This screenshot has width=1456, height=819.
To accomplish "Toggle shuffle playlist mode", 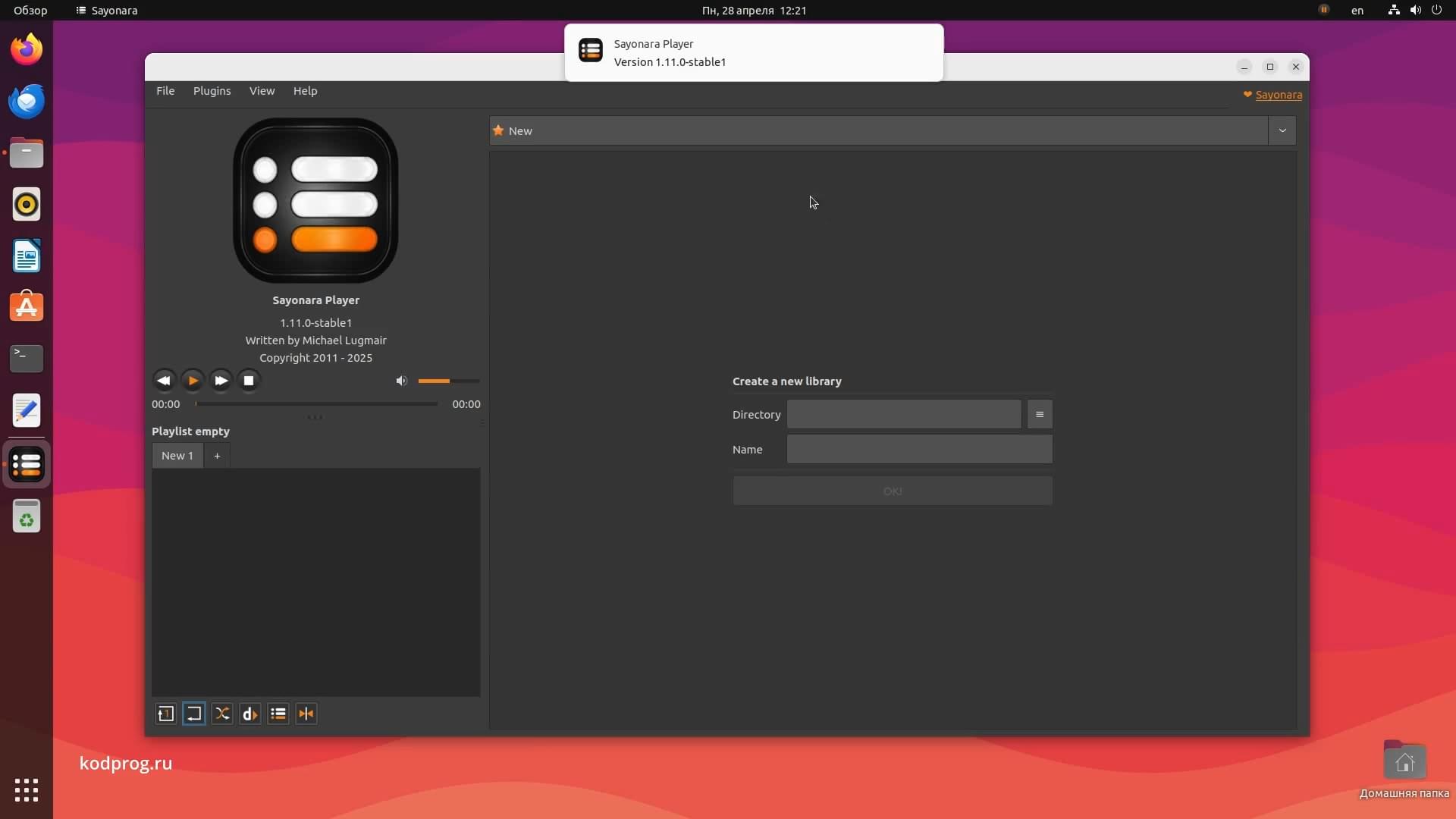I will click(x=221, y=714).
